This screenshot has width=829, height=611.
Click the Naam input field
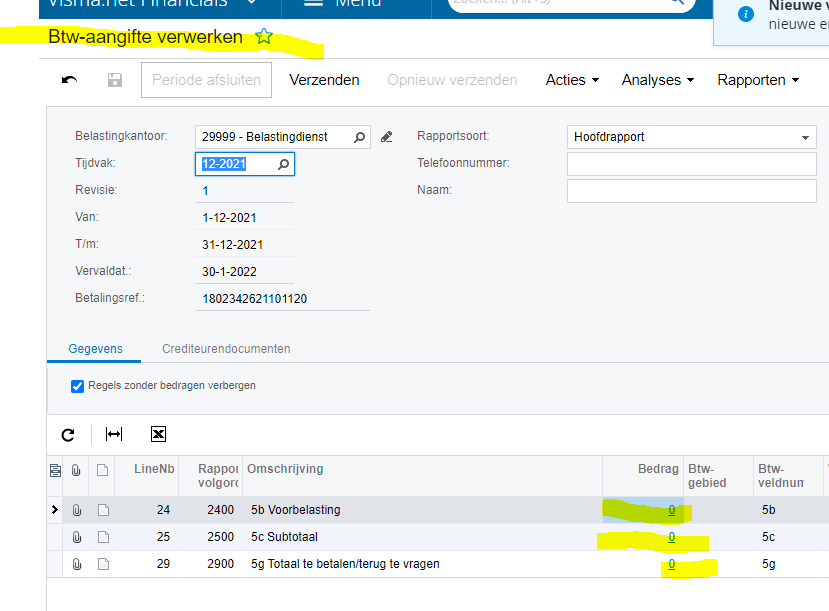pyautogui.click(x=692, y=191)
